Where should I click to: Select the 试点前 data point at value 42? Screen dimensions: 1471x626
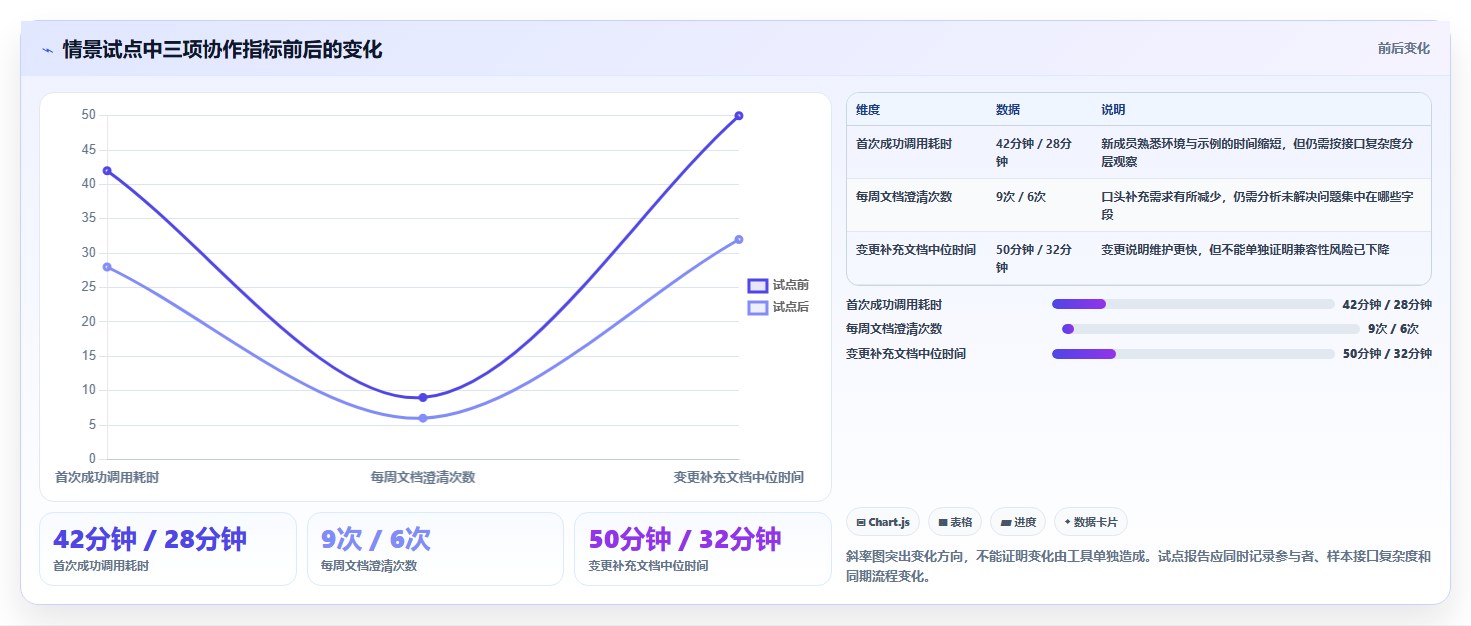pyautogui.click(x=107, y=171)
